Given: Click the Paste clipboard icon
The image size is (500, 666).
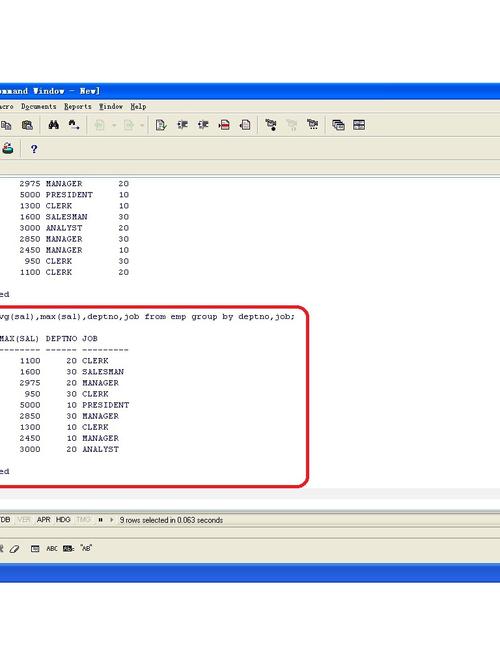Looking at the screenshot, I should coord(27,125).
